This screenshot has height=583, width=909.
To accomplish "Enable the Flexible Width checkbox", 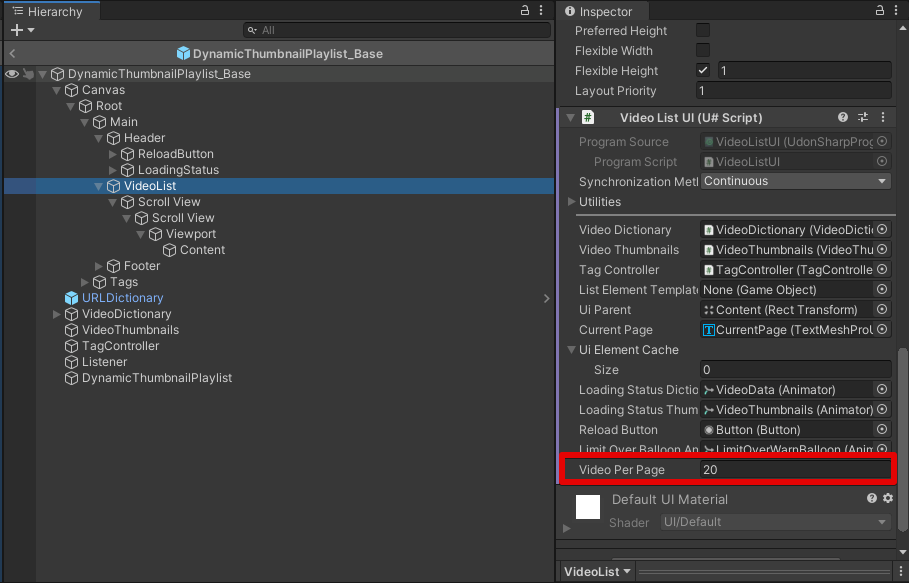I will (x=703, y=51).
